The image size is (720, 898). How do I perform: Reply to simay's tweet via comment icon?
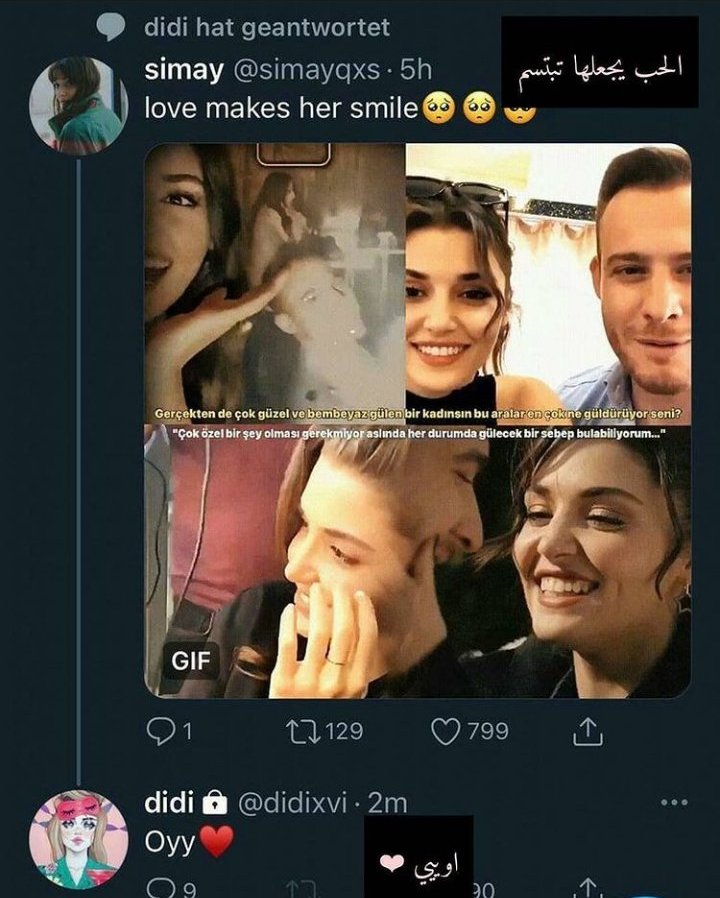click(x=161, y=733)
